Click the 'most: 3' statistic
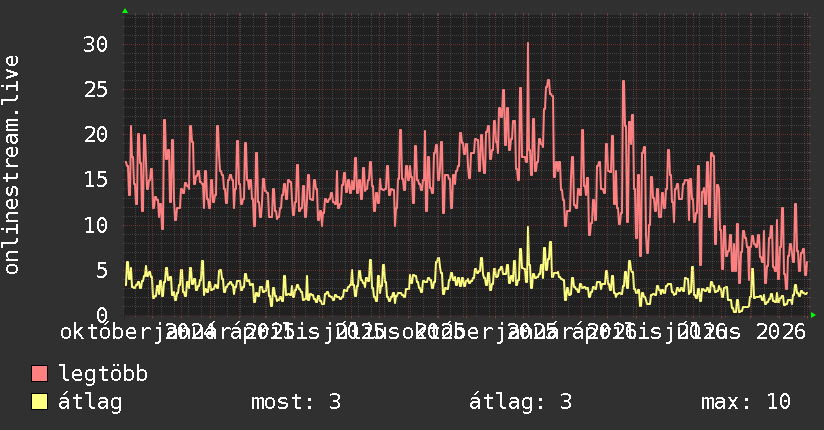 (x=296, y=402)
